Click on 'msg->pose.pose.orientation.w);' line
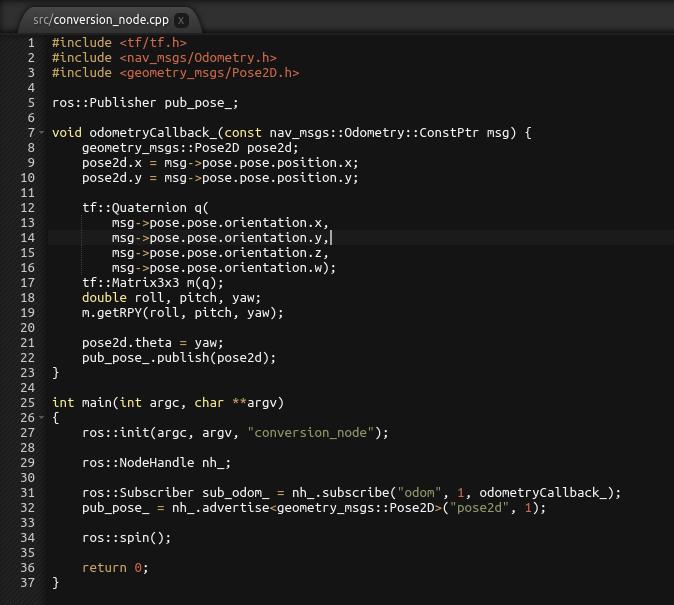This screenshot has height=605, width=674. click(224, 268)
